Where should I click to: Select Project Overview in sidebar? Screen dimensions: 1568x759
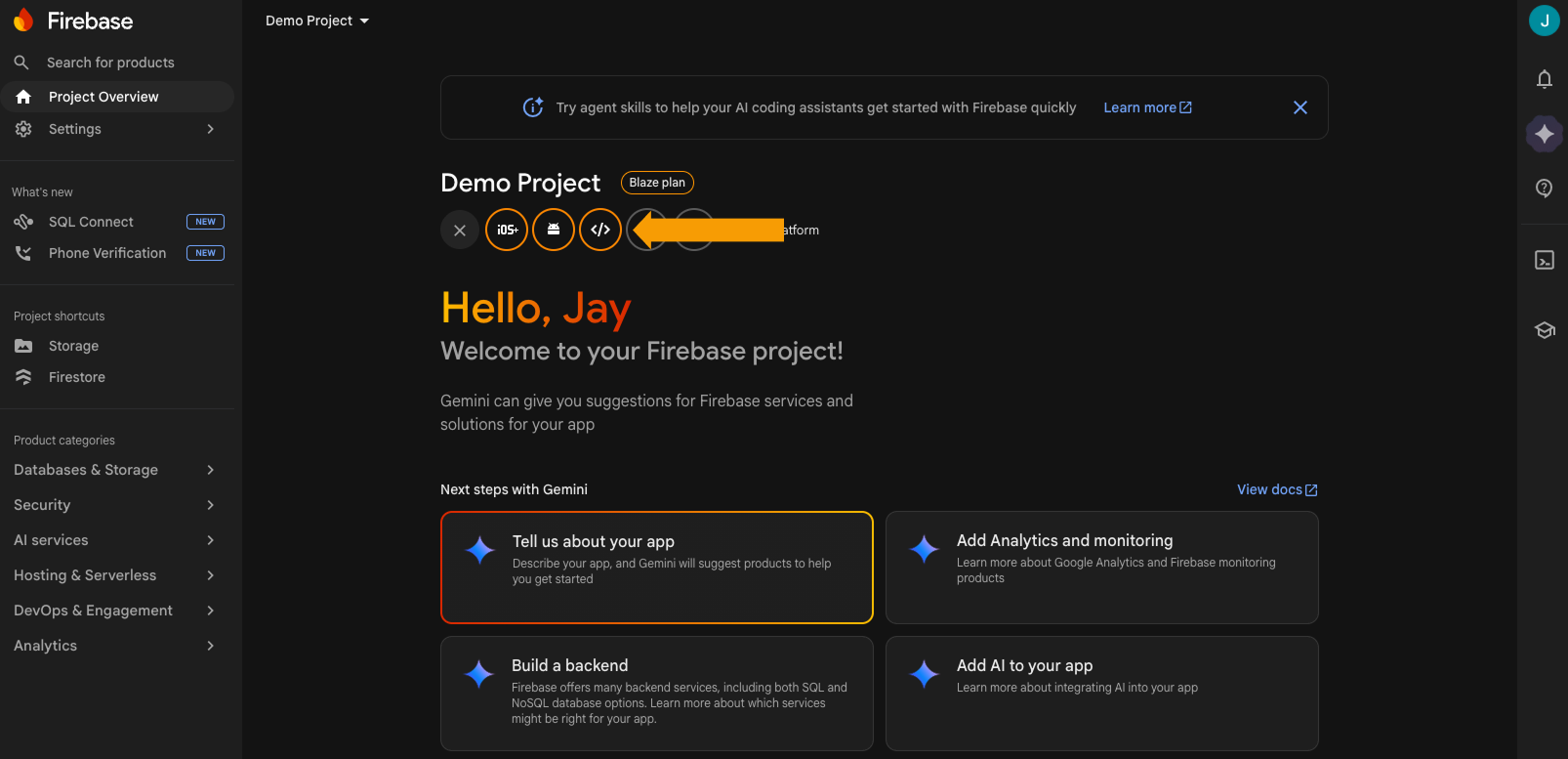pos(117,97)
